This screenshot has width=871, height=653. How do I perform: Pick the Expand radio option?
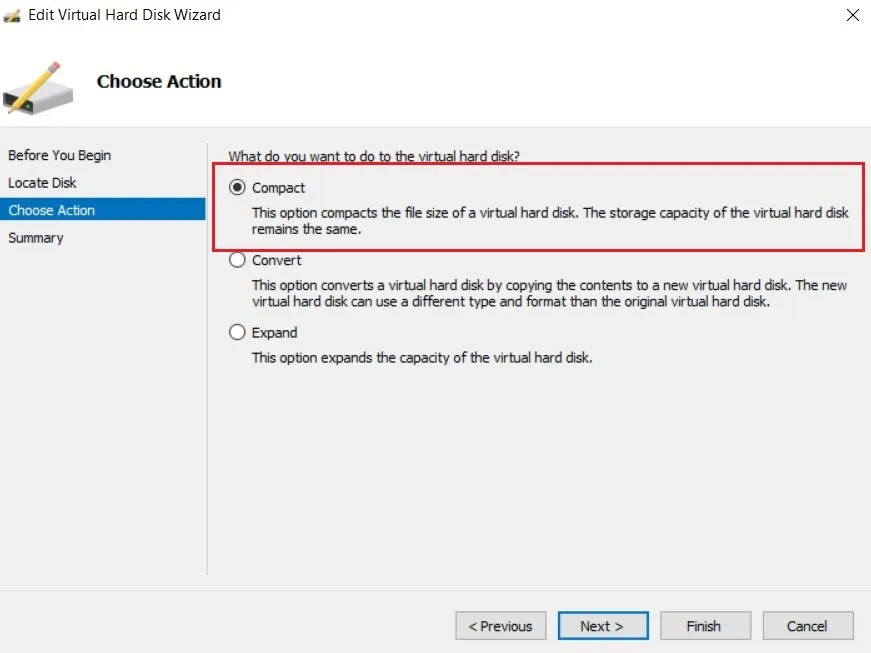click(x=237, y=333)
